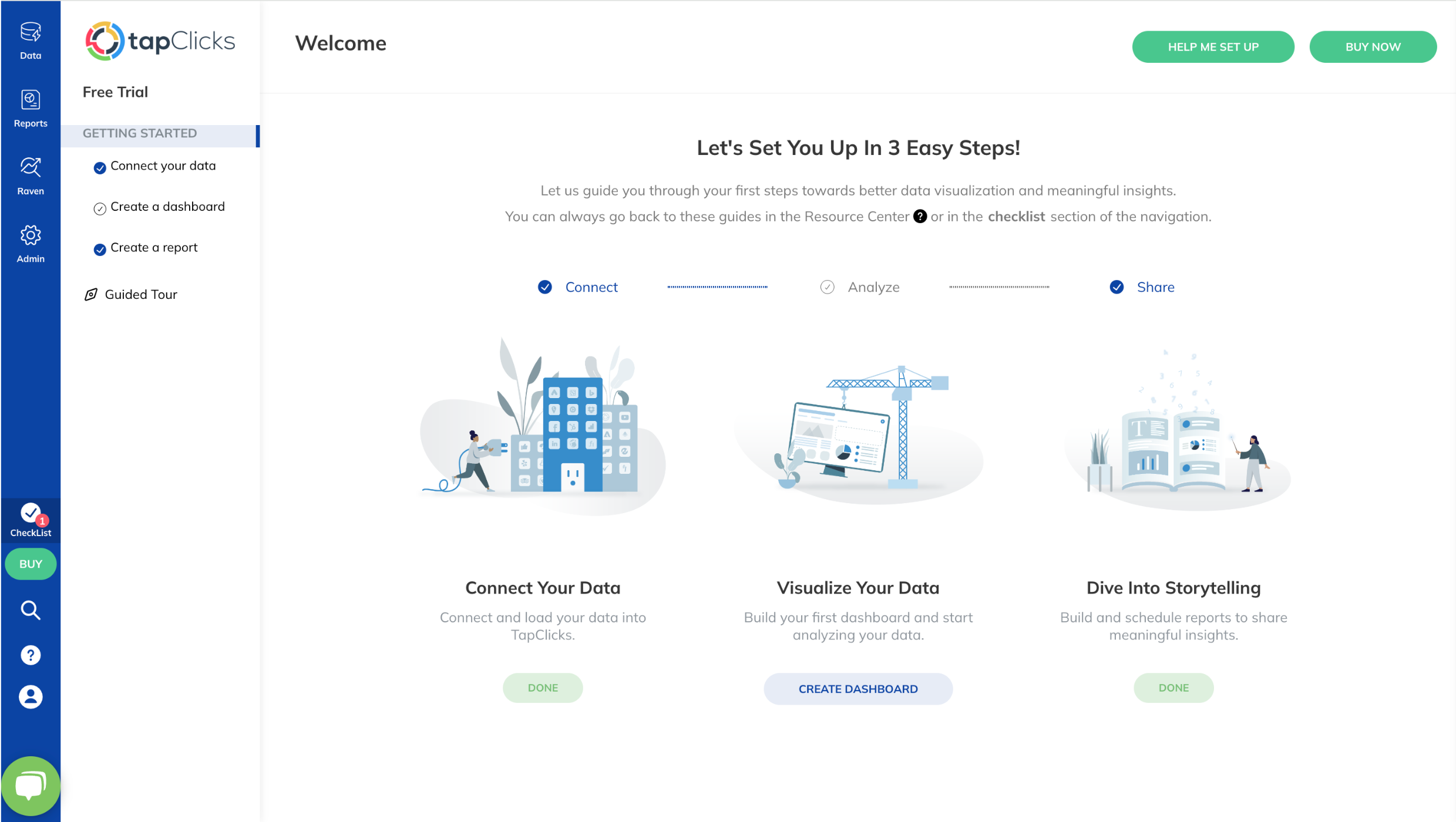Open the search tool in the sidebar

pyautogui.click(x=30, y=609)
